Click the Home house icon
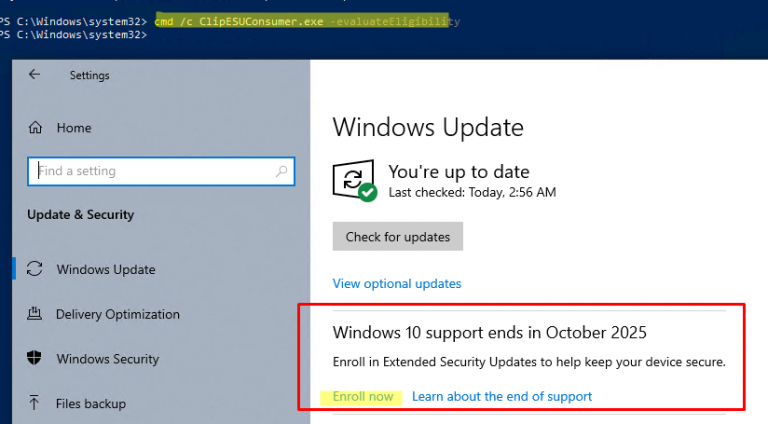This screenshot has width=768, height=424. tap(36, 128)
